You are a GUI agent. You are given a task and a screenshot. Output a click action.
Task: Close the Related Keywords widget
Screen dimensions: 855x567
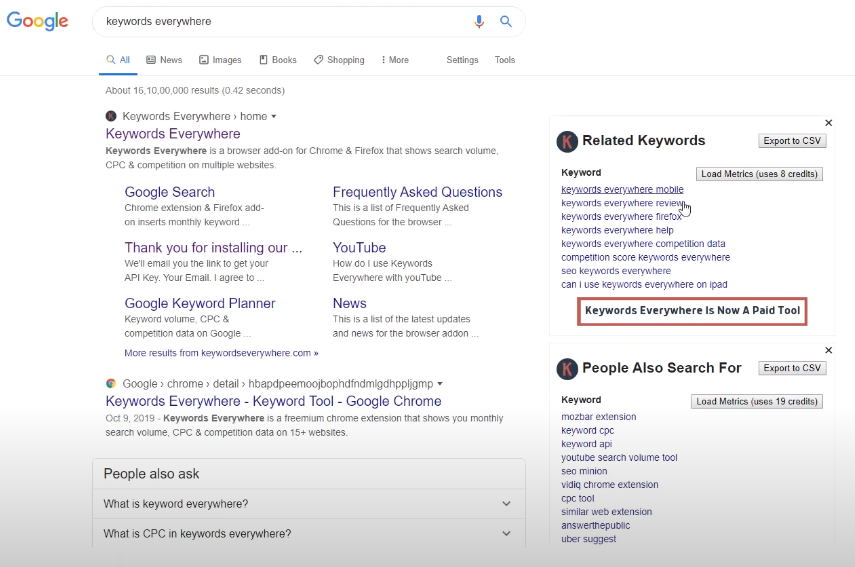[828, 123]
